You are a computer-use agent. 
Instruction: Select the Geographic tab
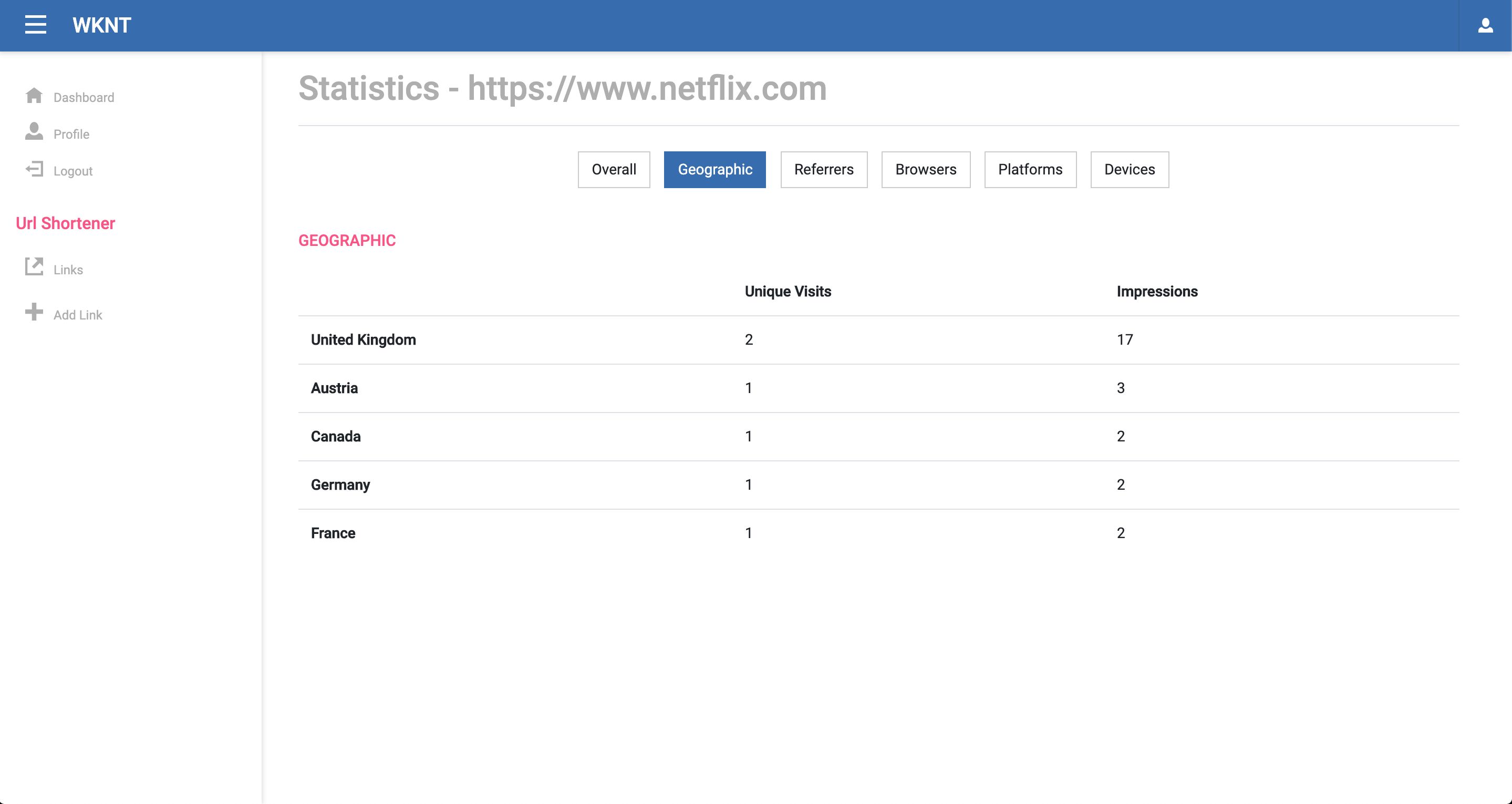point(714,170)
